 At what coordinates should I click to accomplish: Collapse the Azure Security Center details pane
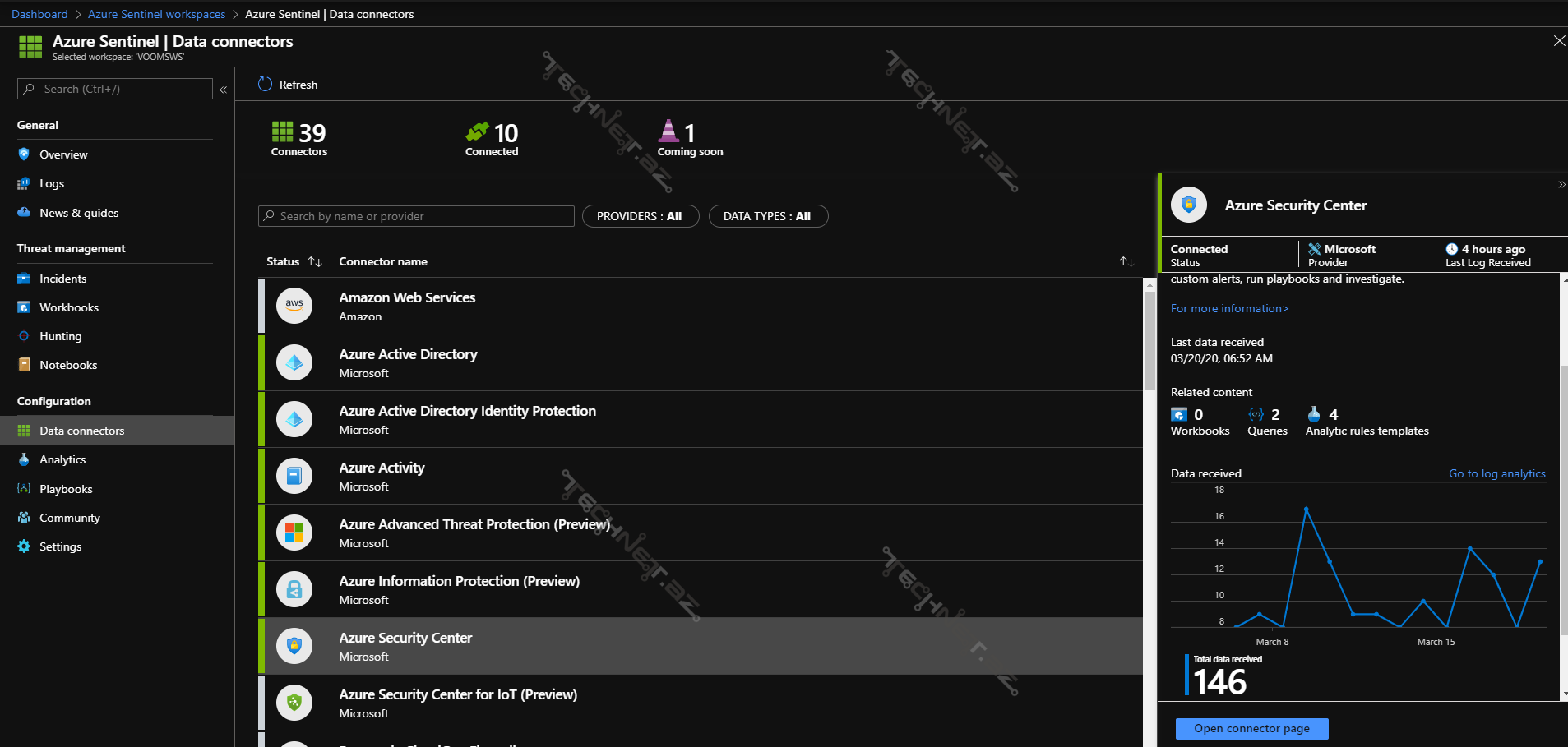pyautogui.click(x=1561, y=185)
